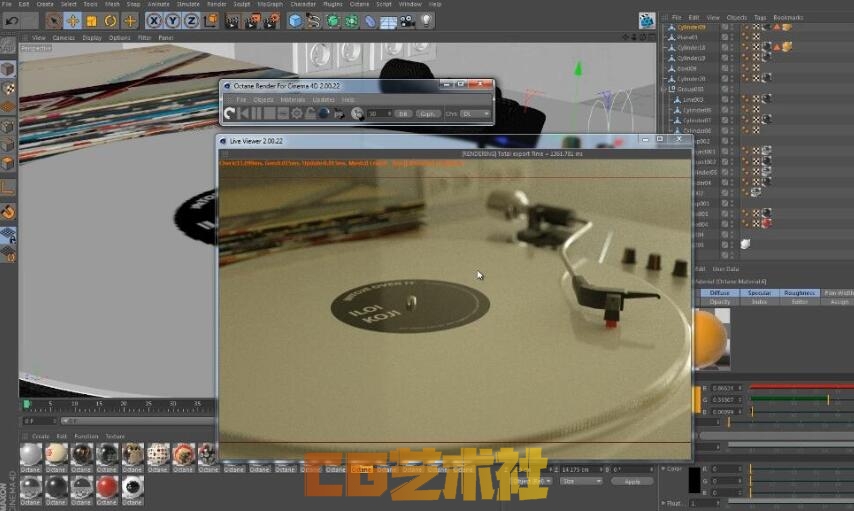
Task: Toggle Z axis lock
Action: pyautogui.click(x=191, y=21)
